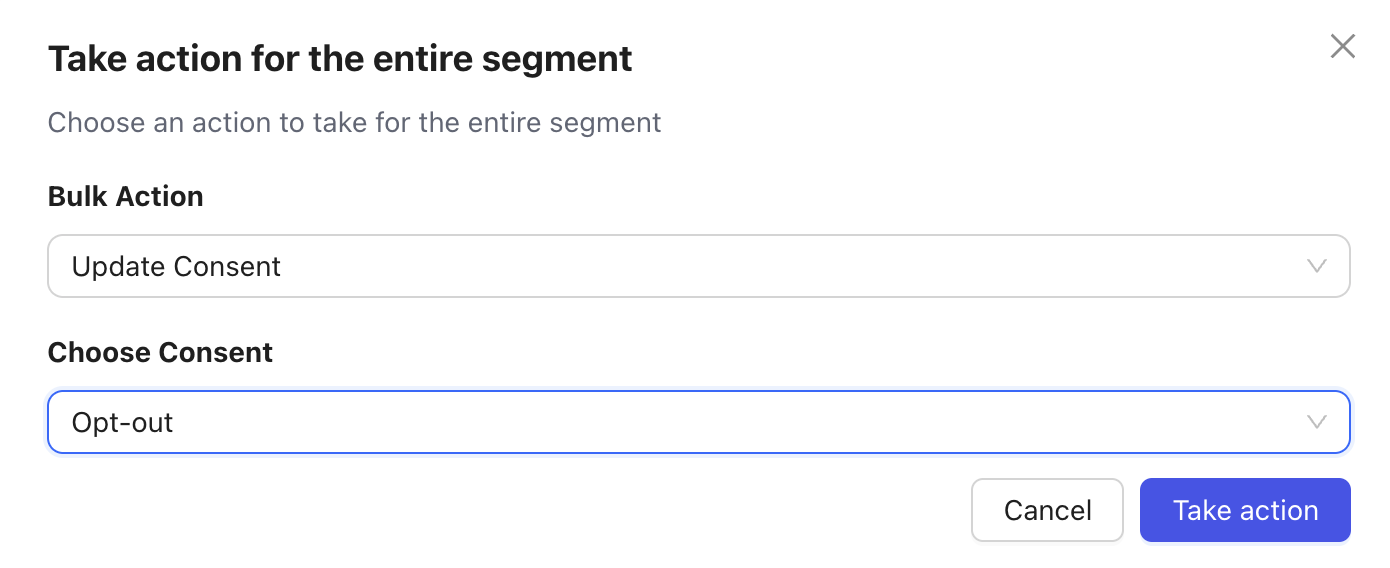Click the "Bulk Action" field label
The image size is (1390, 568).
coord(125,196)
